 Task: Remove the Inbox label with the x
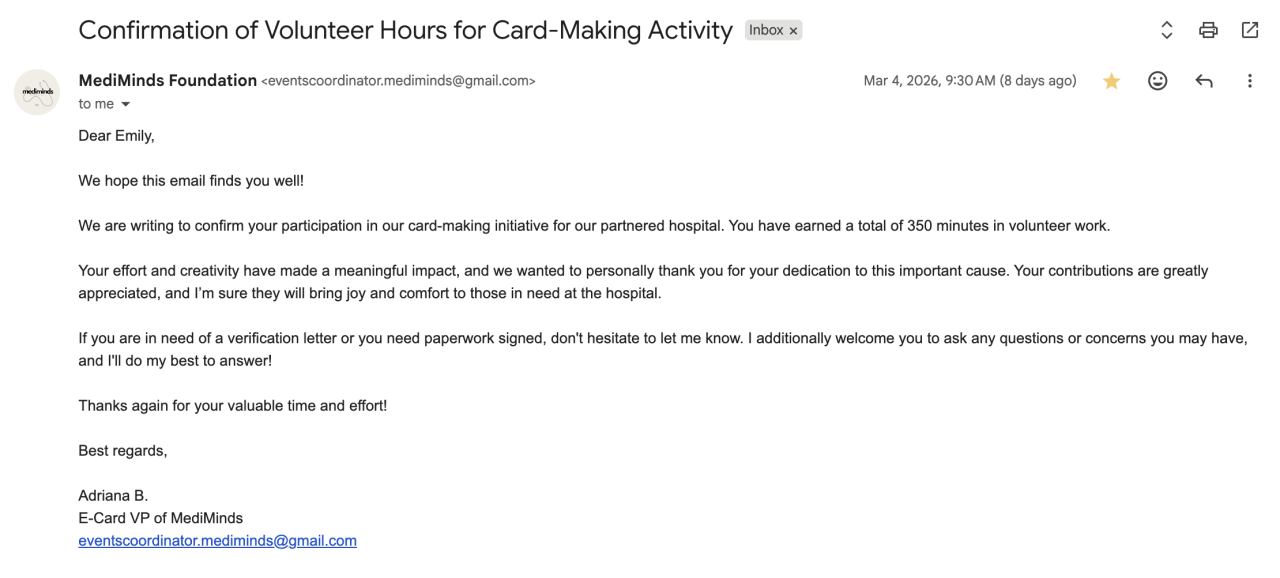click(x=794, y=31)
